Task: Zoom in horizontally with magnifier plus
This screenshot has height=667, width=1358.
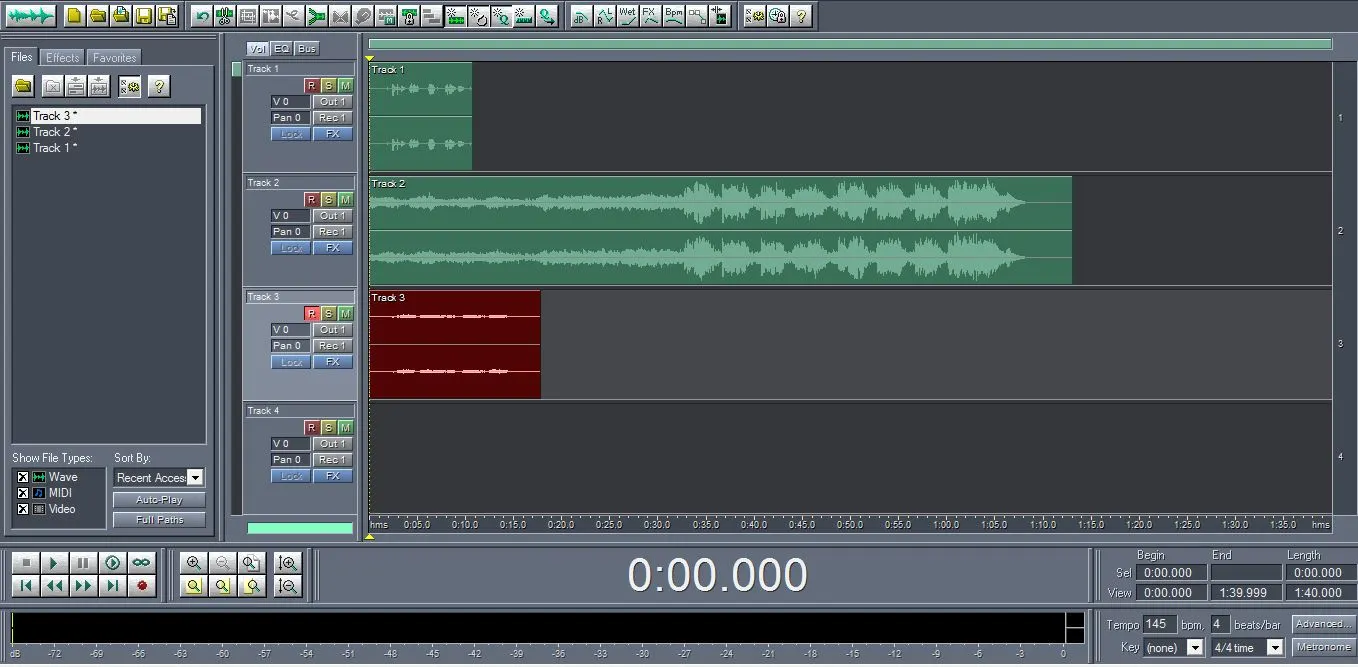Action: click(x=194, y=563)
